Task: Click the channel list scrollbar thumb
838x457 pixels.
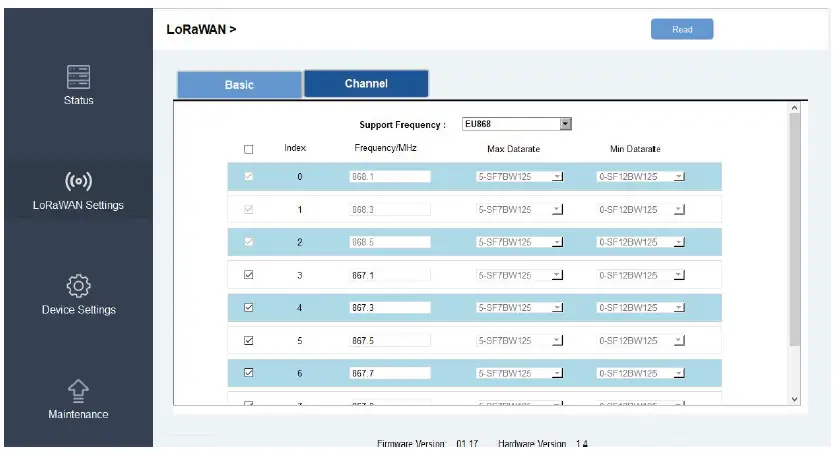Action: pos(795,230)
